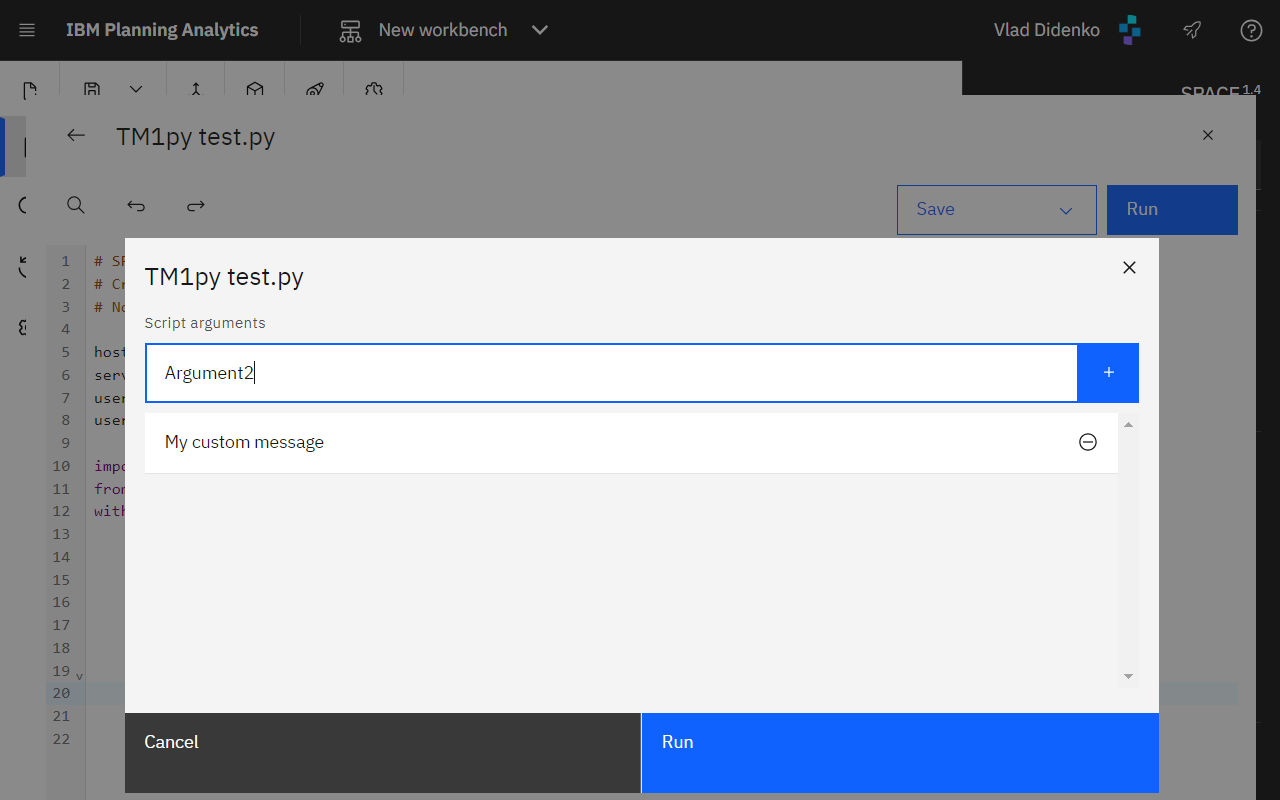Image resolution: width=1280 pixels, height=800 pixels.
Task: Click the workbench hierarchy icon
Action: [x=350, y=30]
